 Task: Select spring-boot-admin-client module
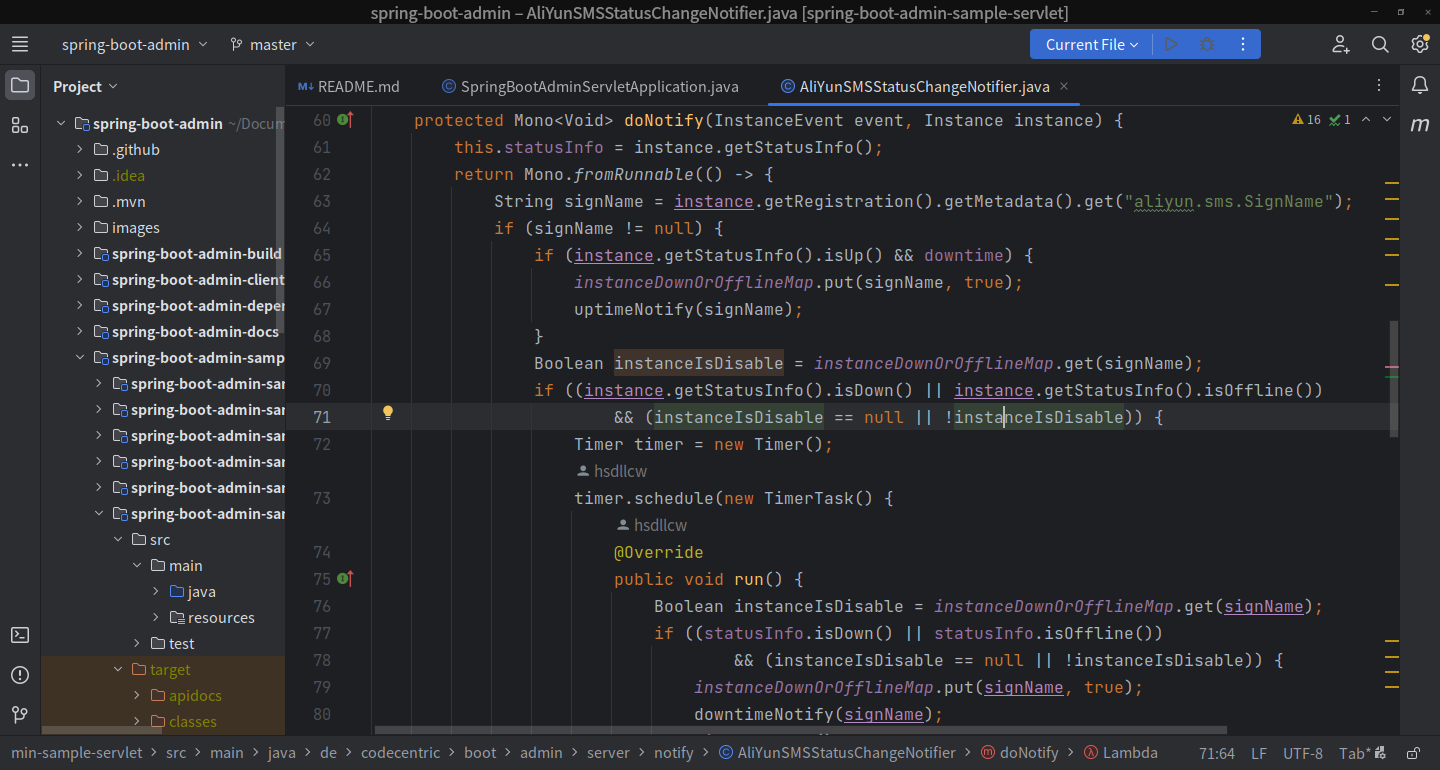(x=198, y=280)
